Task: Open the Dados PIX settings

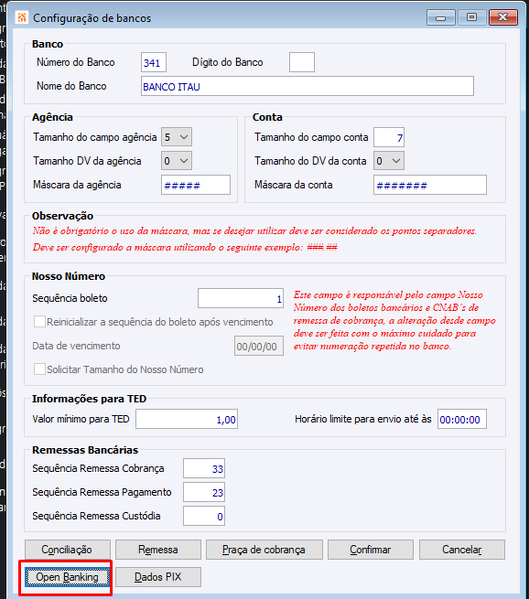Action: click(x=158, y=577)
